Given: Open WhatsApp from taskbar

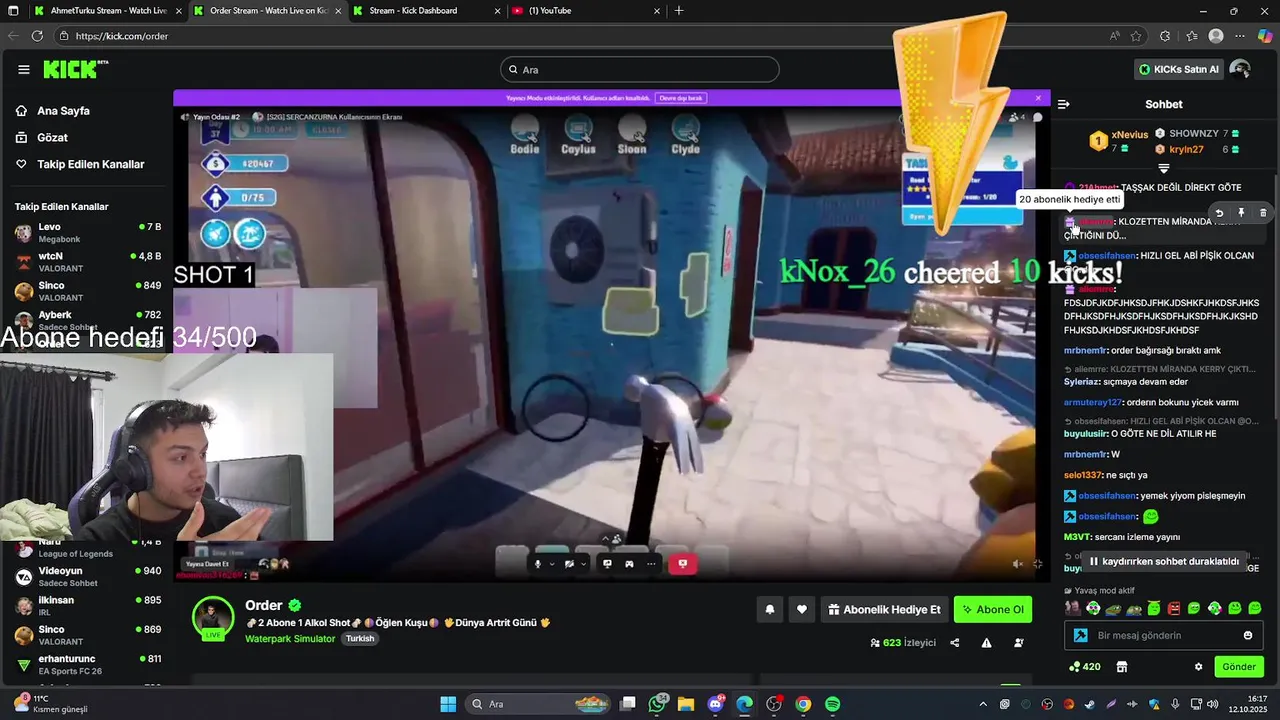Looking at the screenshot, I should tap(658, 704).
